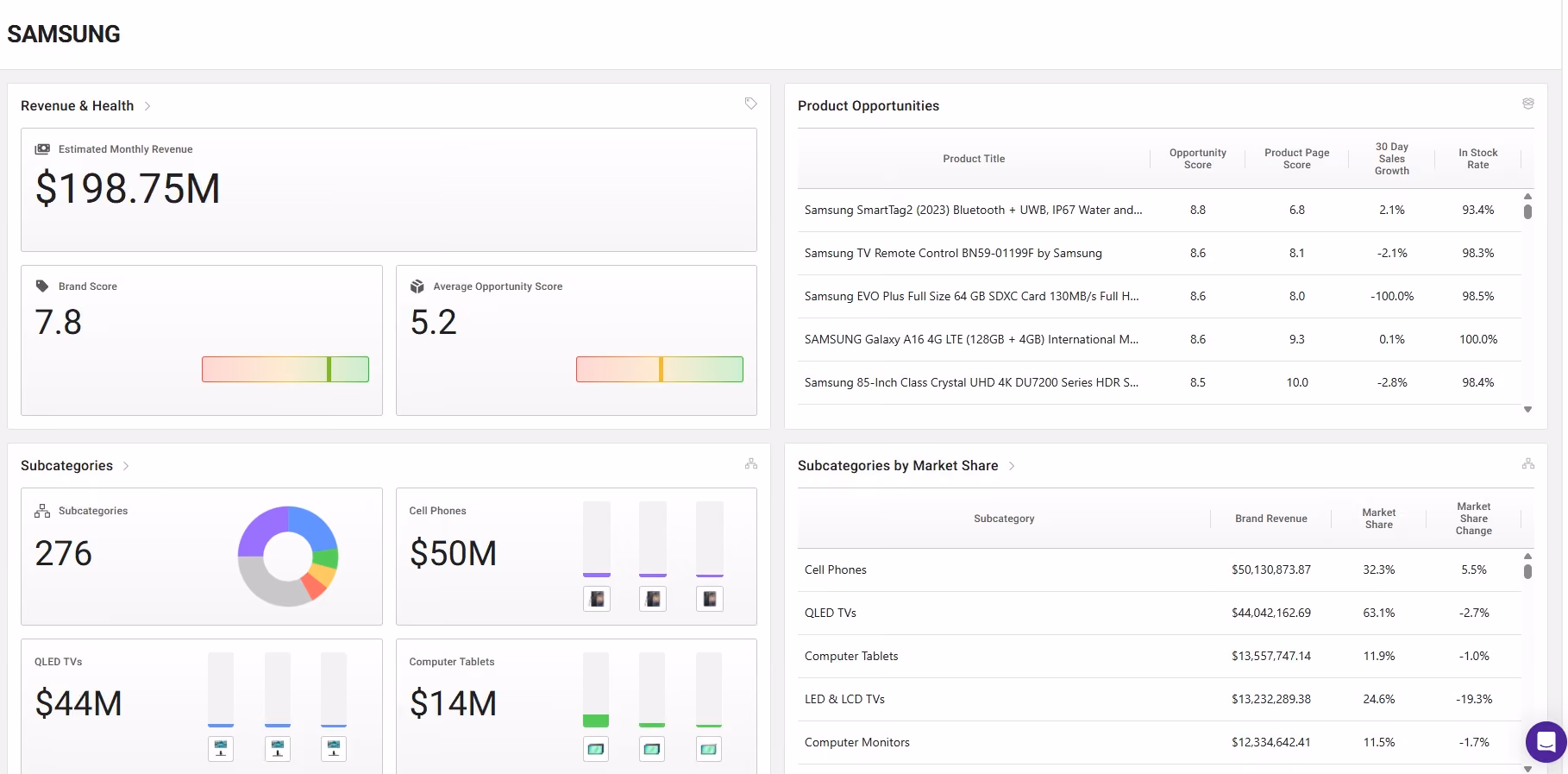Click the Computer Tablets $14M card value
This screenshot has height=774, width=1568.
pyautogui.click(x=453, y=703)
